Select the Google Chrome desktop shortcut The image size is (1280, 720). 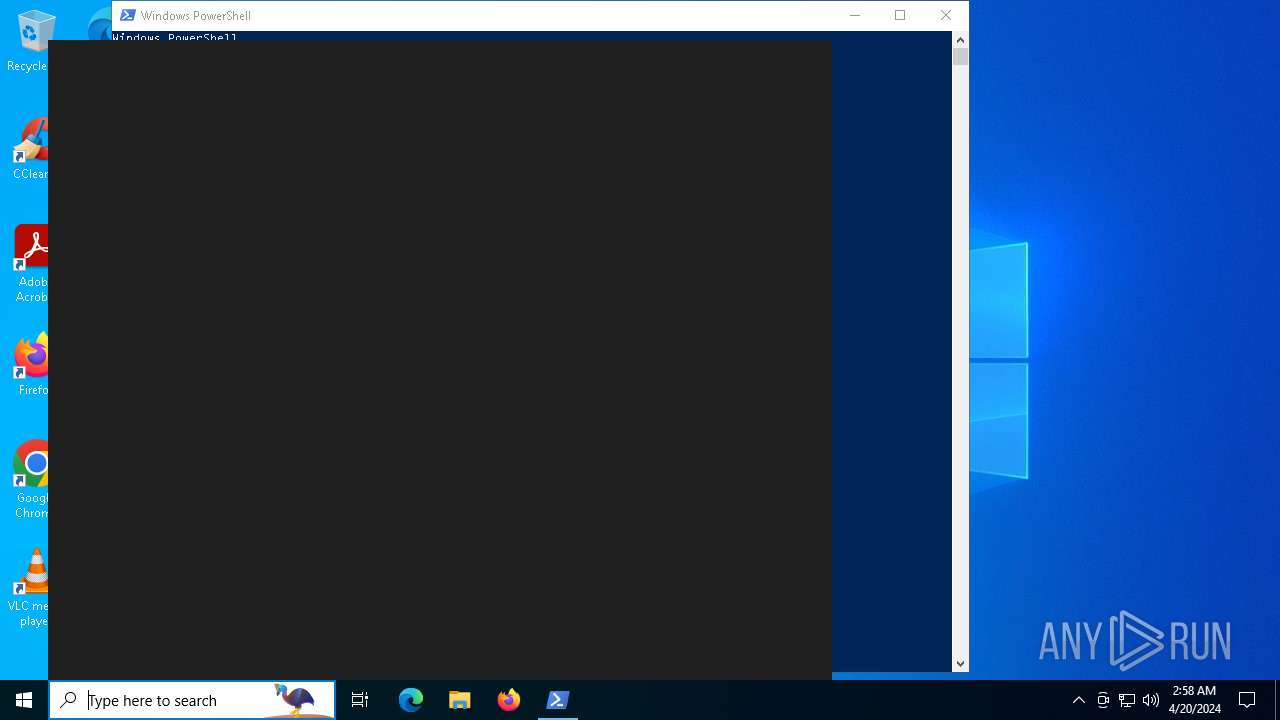click(30, 480)
